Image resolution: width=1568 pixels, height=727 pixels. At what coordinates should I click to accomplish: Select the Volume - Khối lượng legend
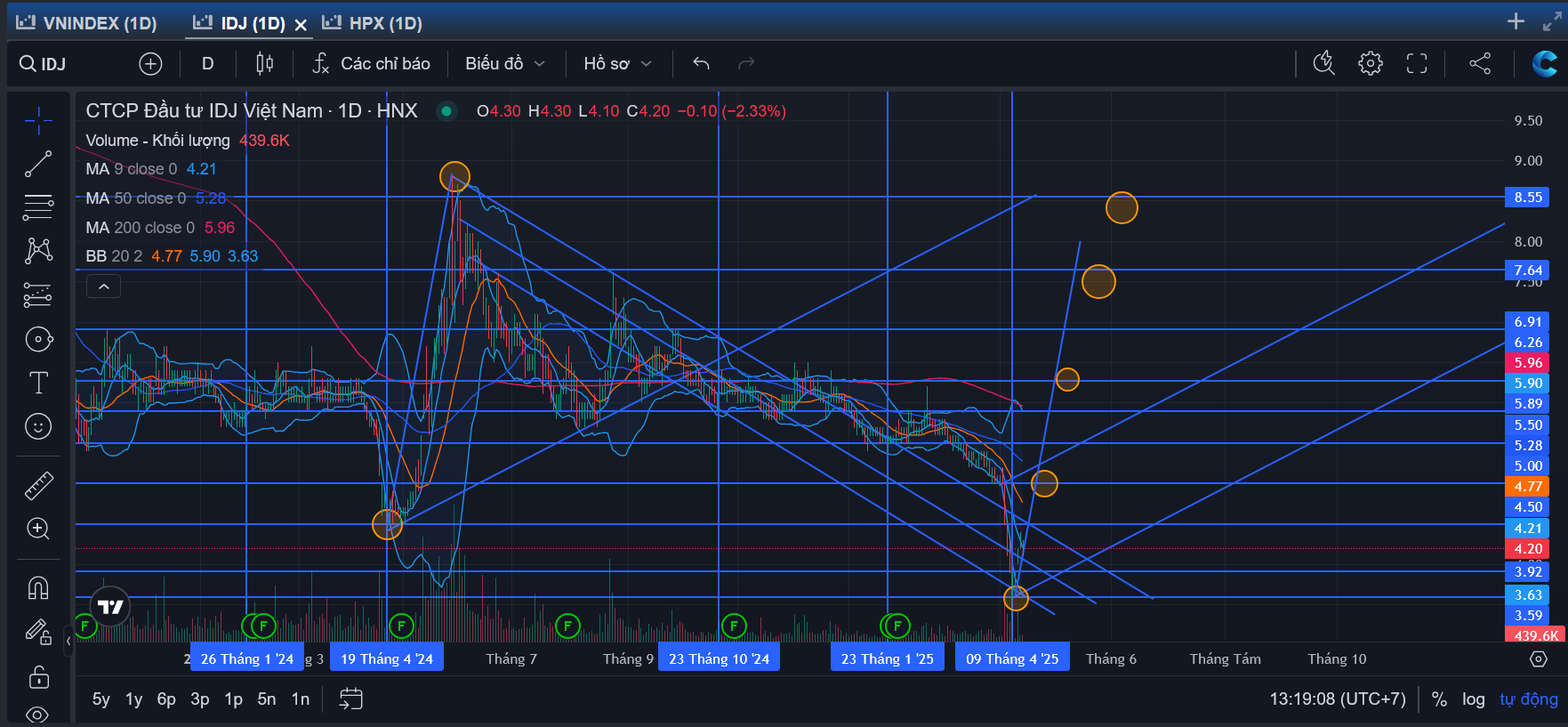(x=188, y=141)
